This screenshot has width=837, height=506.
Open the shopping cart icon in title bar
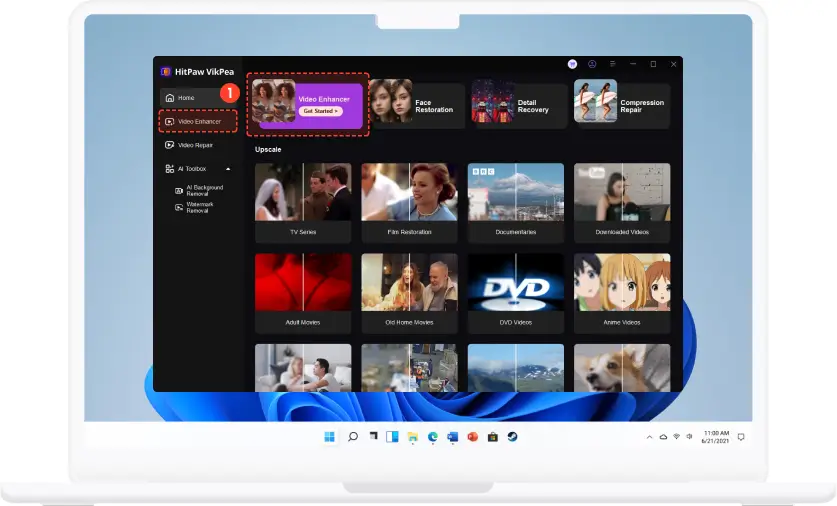click(x=572, y=64)
